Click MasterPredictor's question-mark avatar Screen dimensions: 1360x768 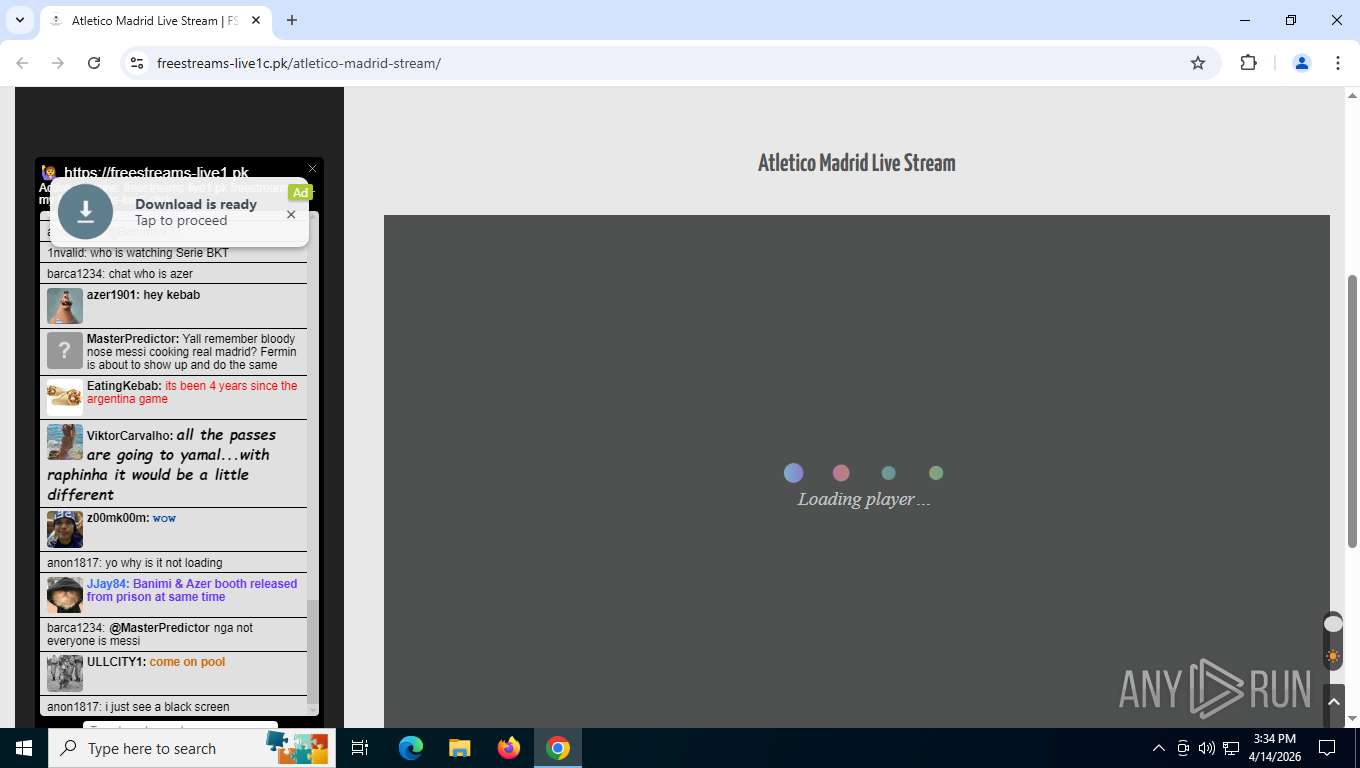pyautogui.click(x=65, y=351)
